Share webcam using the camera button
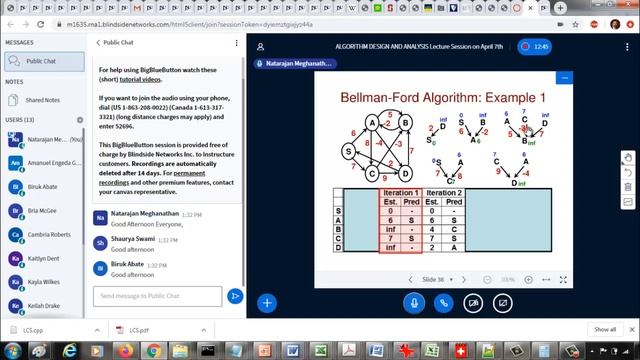Viewport: 640px width, 360px height. 473,303
